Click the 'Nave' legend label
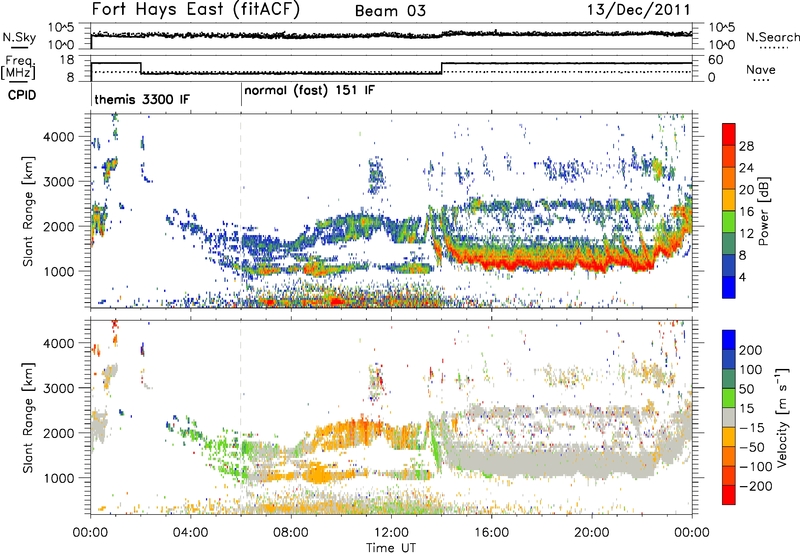800x554 pixels. click(x=761, y=69)
